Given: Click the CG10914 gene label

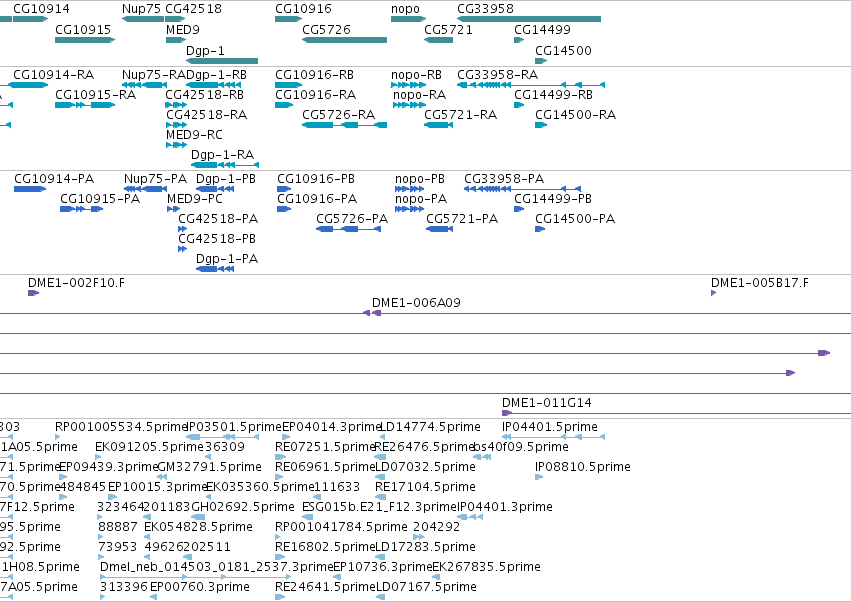Looking at the screenshot, I should (x=41, y=9).
